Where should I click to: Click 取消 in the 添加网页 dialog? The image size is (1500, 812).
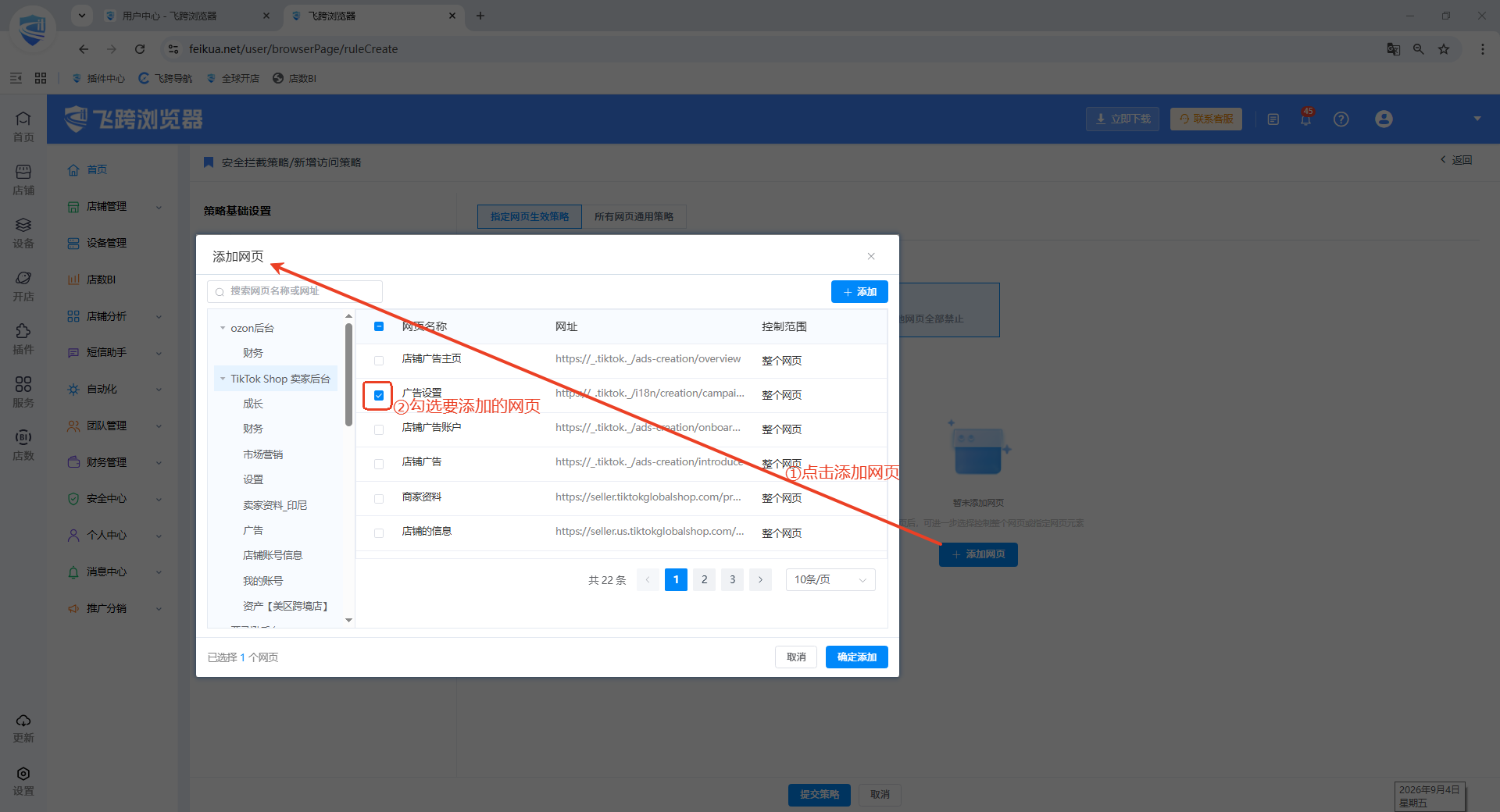(796, 657)
